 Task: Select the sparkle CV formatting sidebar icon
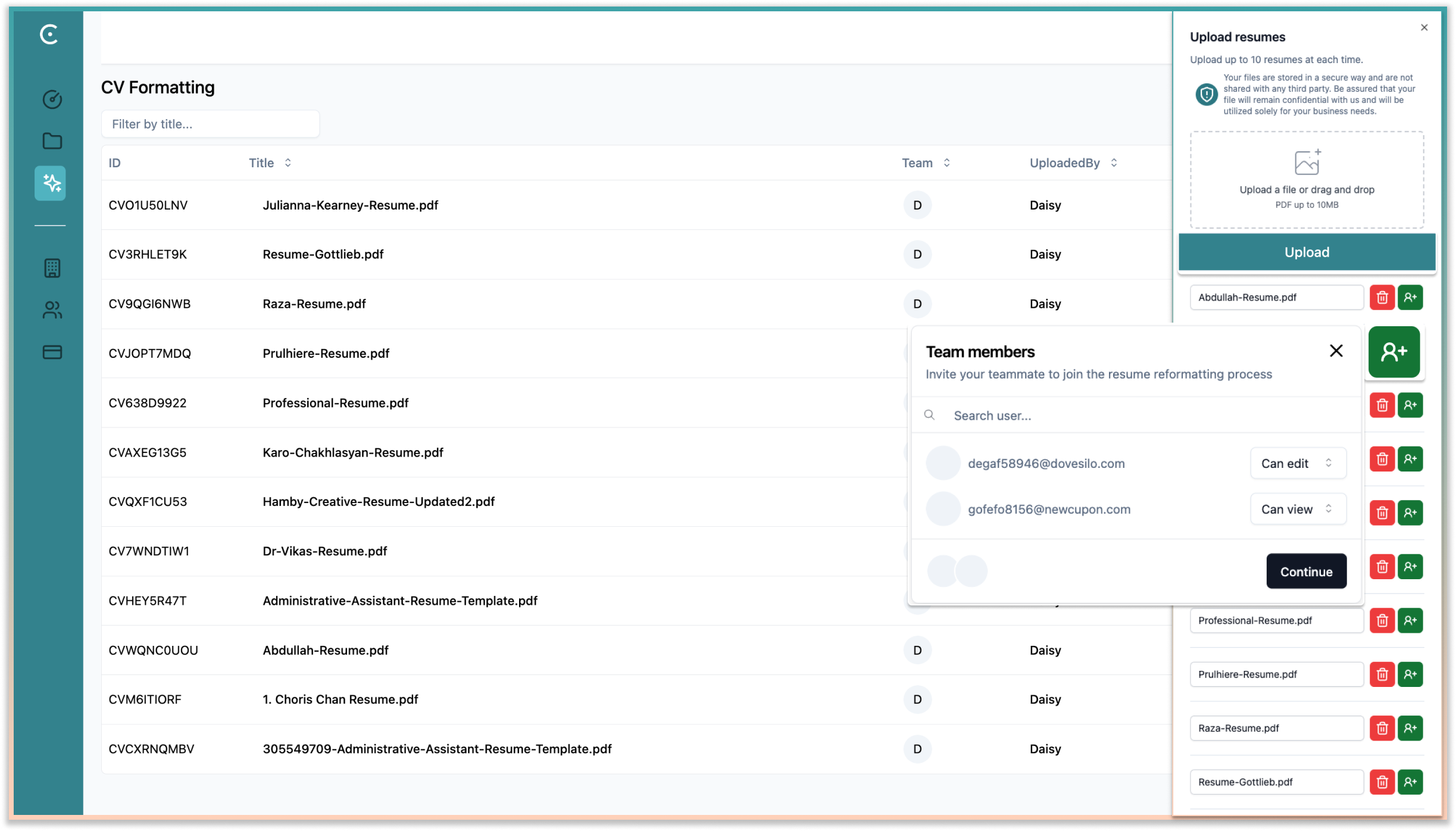pos(51,183)
